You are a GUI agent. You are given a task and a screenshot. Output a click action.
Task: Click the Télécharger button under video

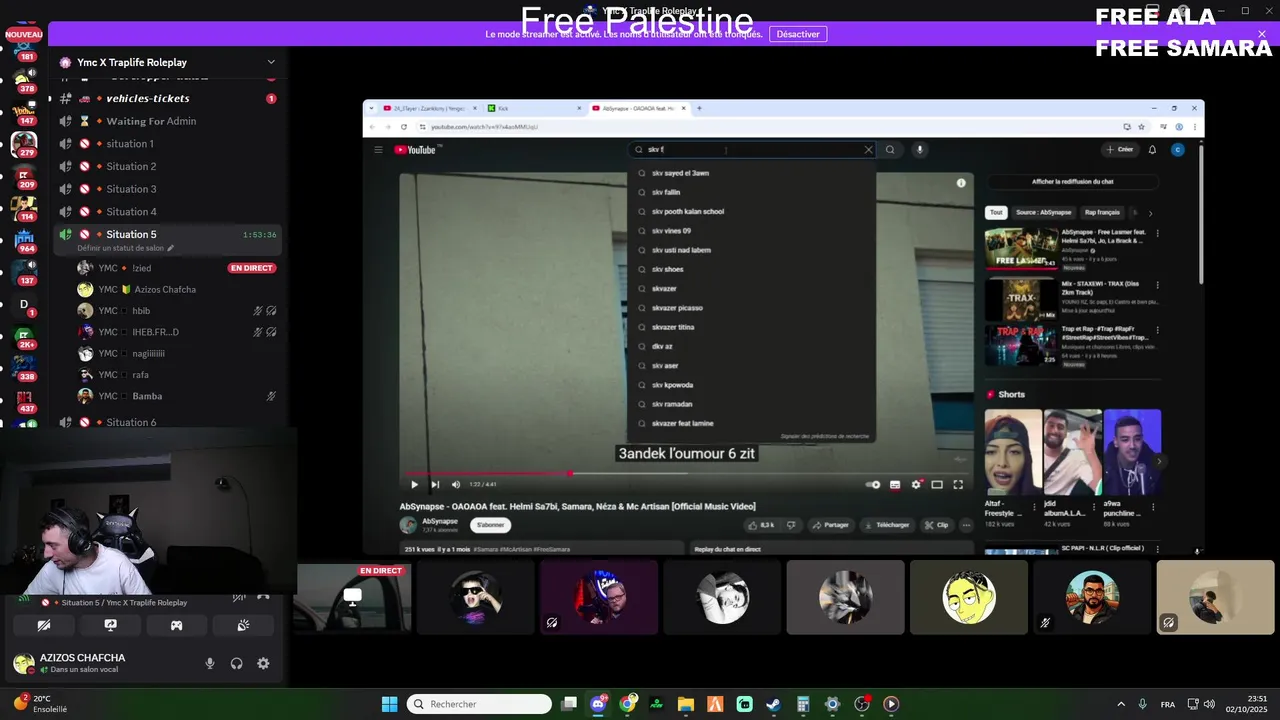tap(886, 525)
